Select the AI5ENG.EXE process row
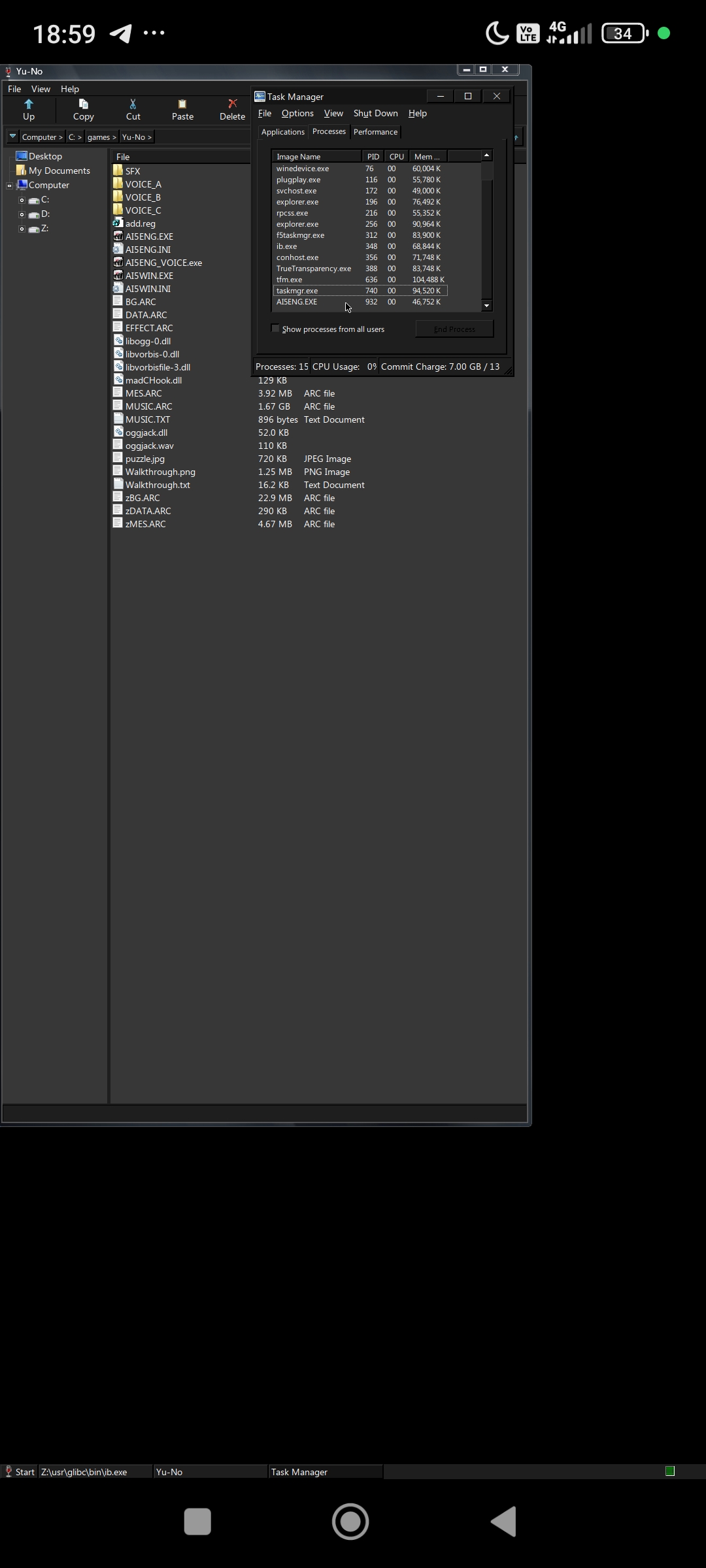 coord(297,302)
